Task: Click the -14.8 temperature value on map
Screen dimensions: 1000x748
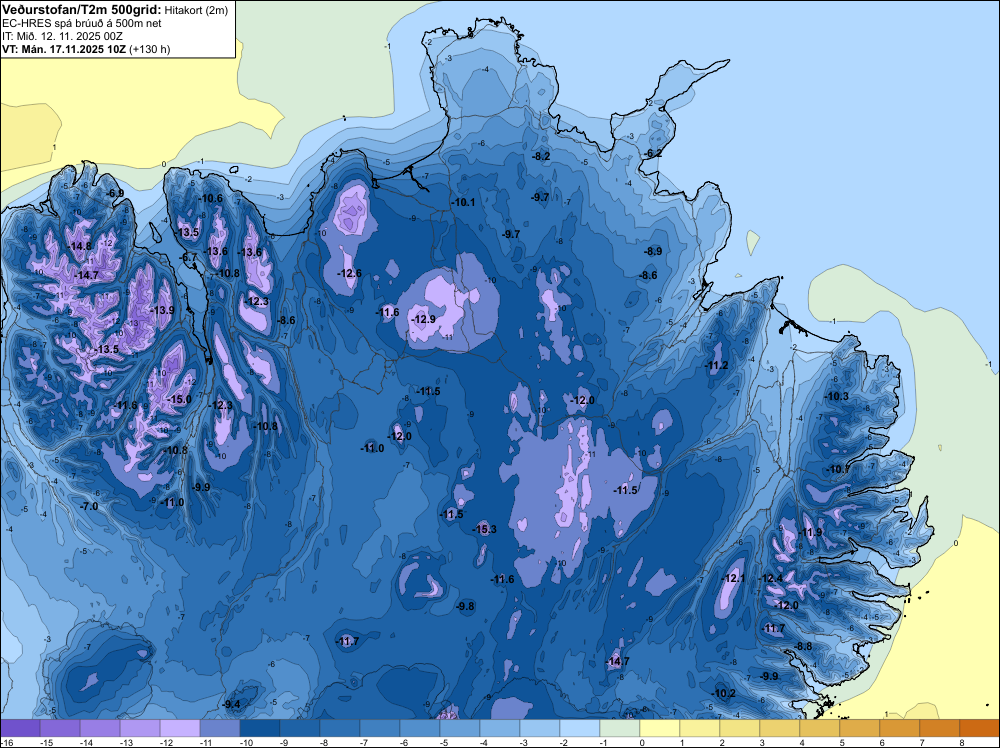Action: [80, 246]
